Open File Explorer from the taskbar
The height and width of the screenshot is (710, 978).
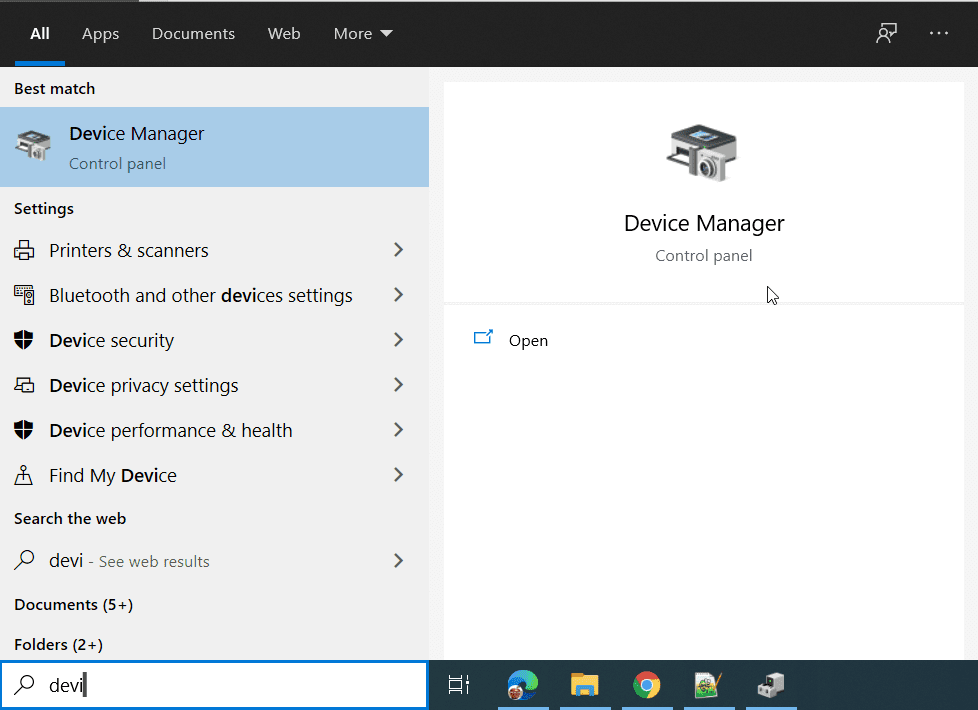[585, 685]
